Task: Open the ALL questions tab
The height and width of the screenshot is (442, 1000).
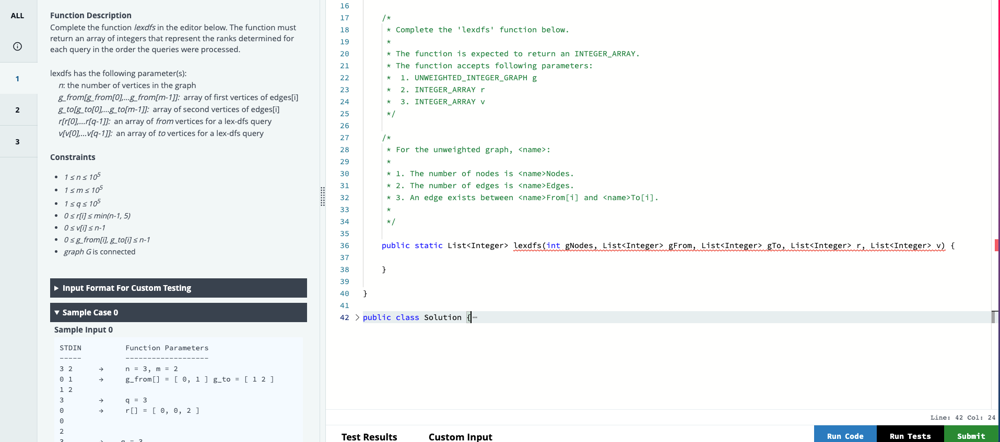Action: pyautogui.click(x=17, y=15)
